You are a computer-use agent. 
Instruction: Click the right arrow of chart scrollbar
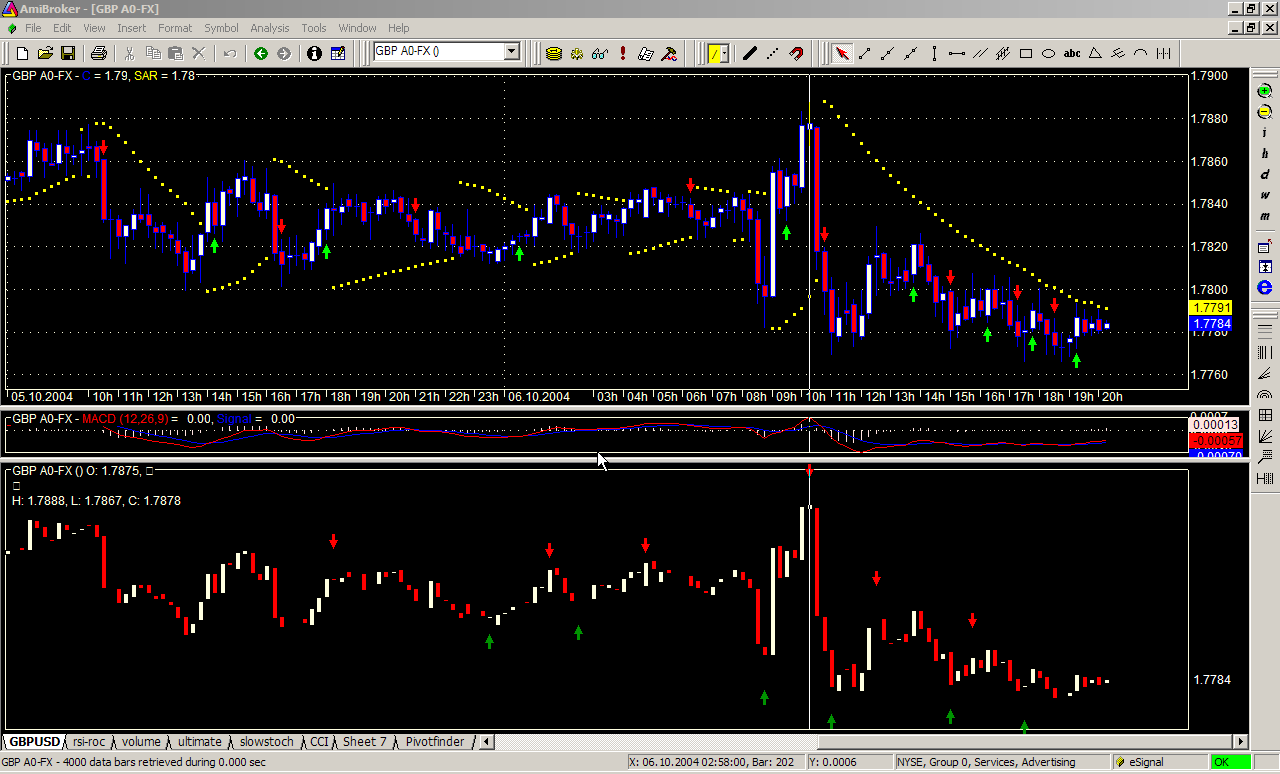click(x=1241, y=742)
